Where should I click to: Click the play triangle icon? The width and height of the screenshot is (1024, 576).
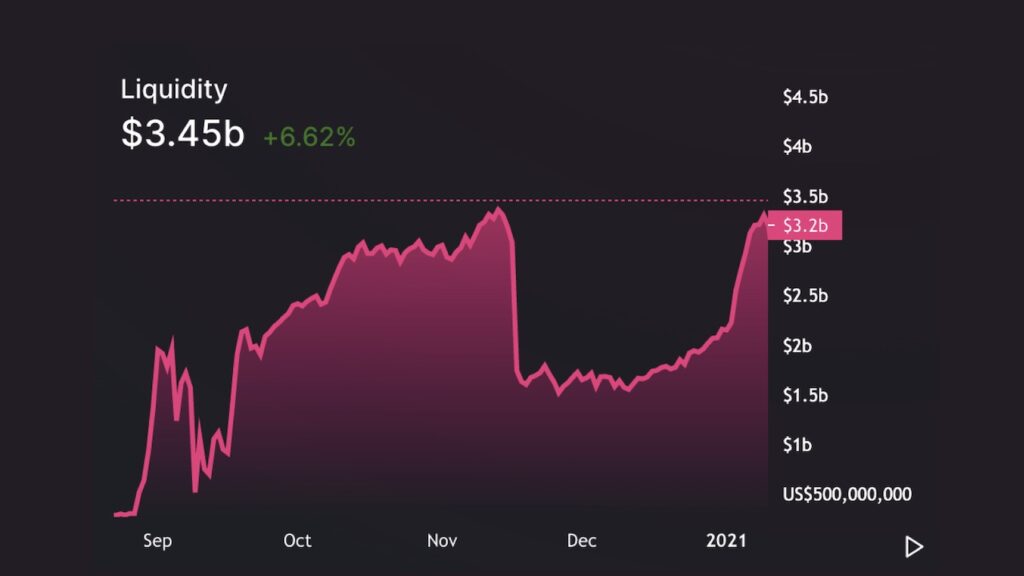pyautogui.click(x=914, y=547)
